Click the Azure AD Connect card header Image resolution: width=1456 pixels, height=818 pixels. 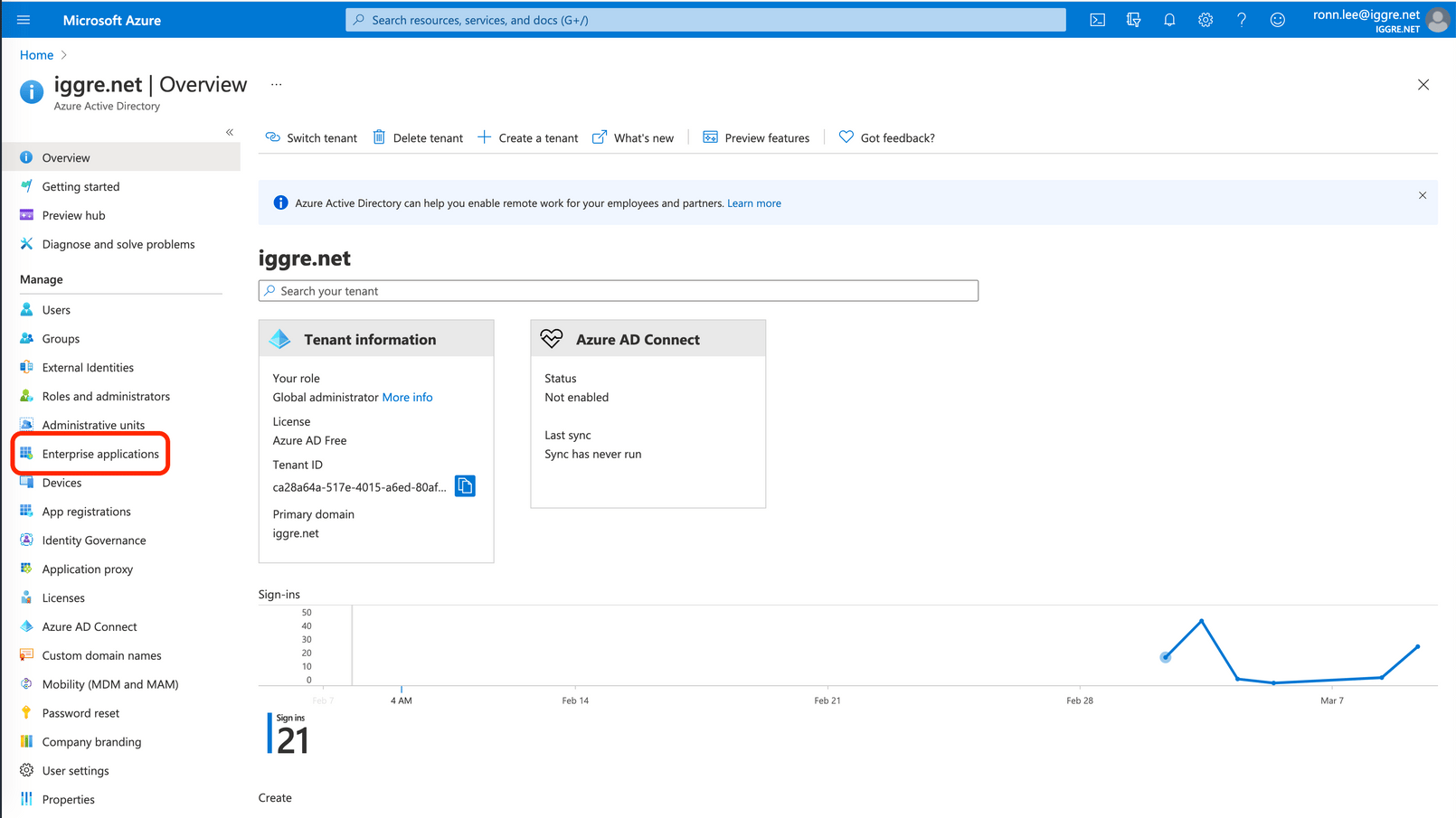[648, 339]
